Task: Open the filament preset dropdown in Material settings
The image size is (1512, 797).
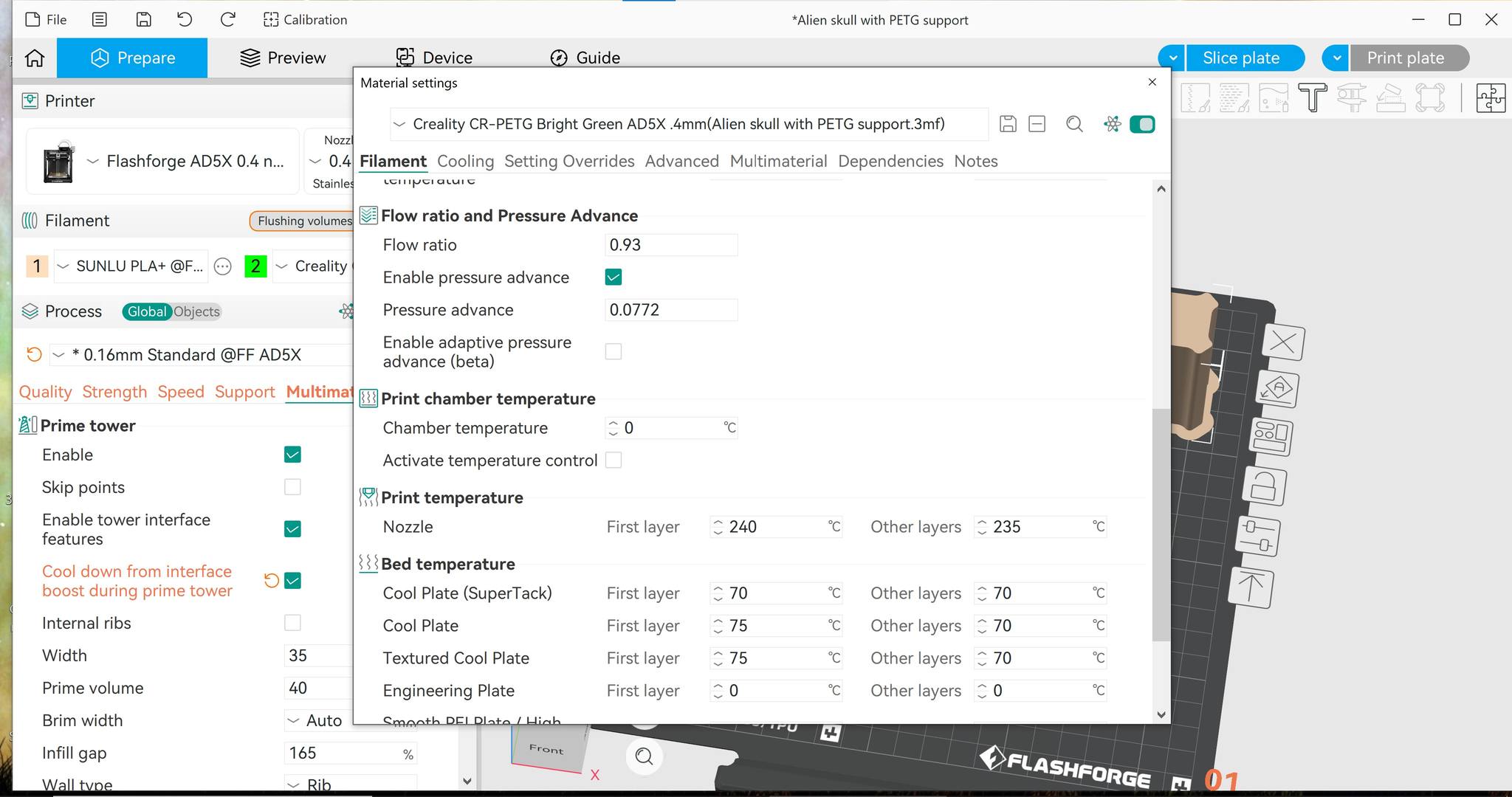Action: coord(689,124)
